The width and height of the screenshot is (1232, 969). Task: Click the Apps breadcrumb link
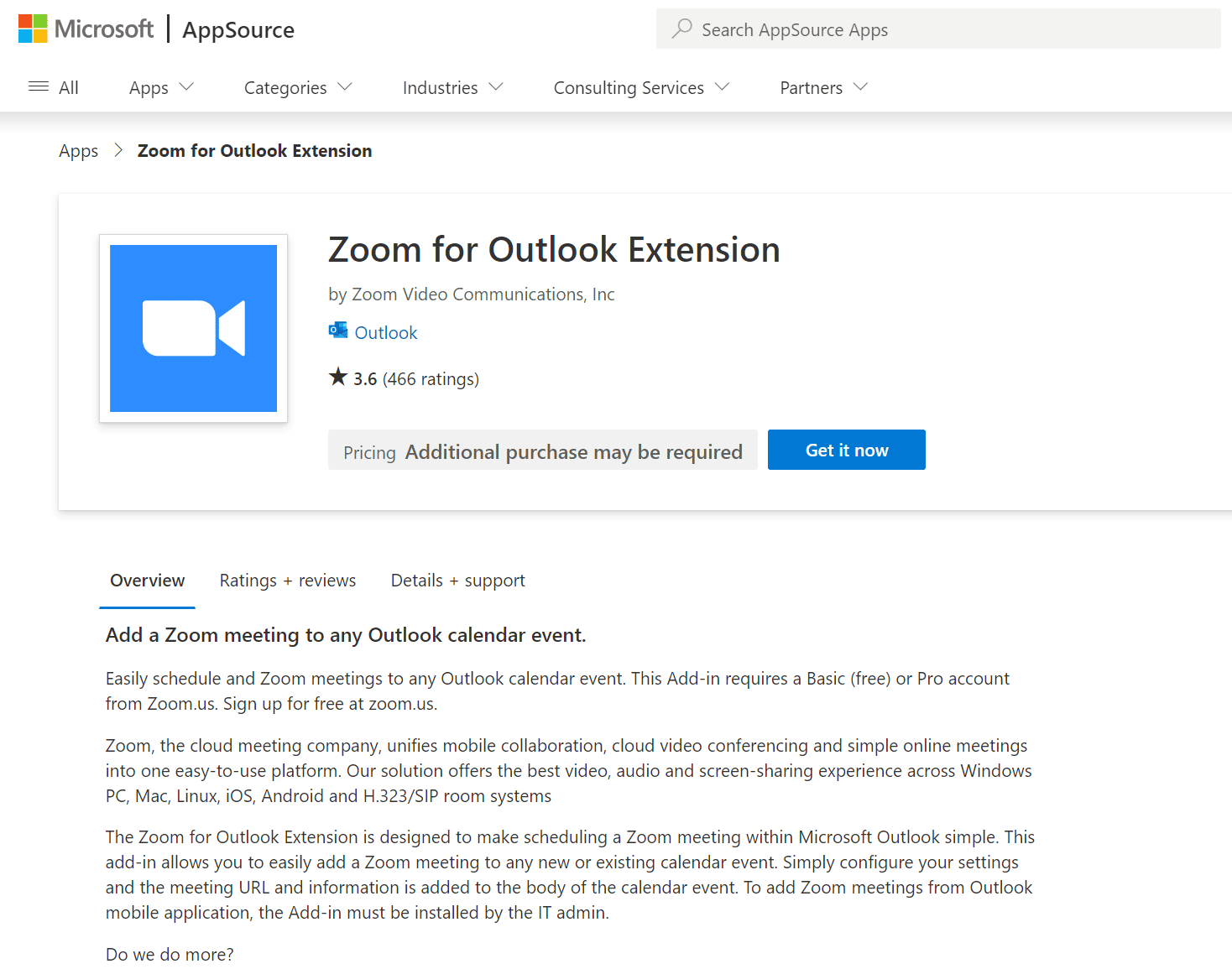click(78, 150)
